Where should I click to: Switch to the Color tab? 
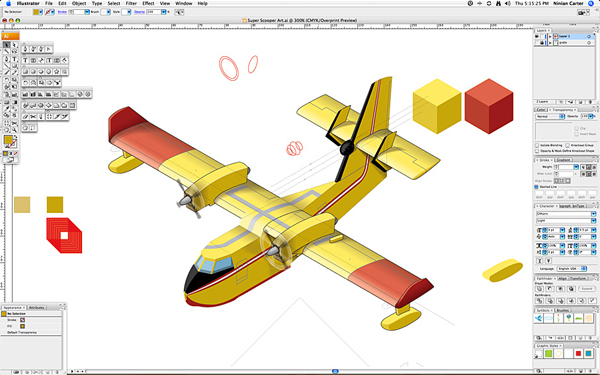[541, 110]
